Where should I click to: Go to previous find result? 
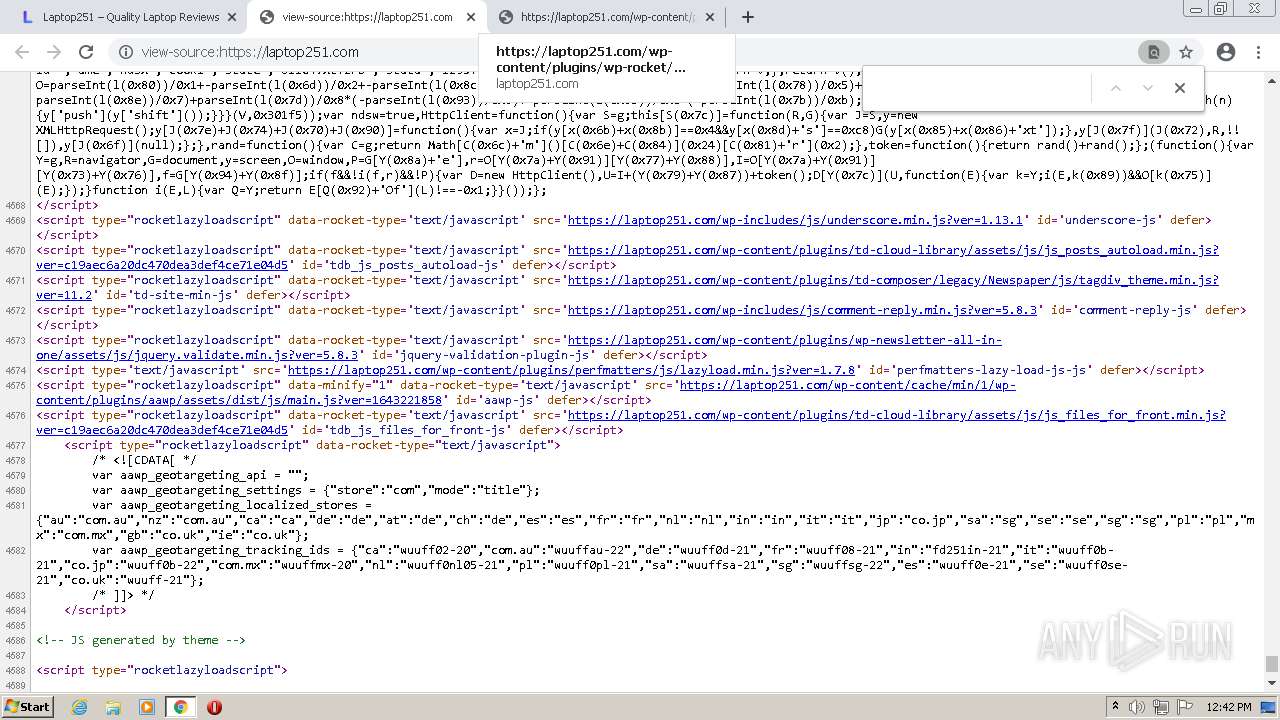[x=1116, y=88]
